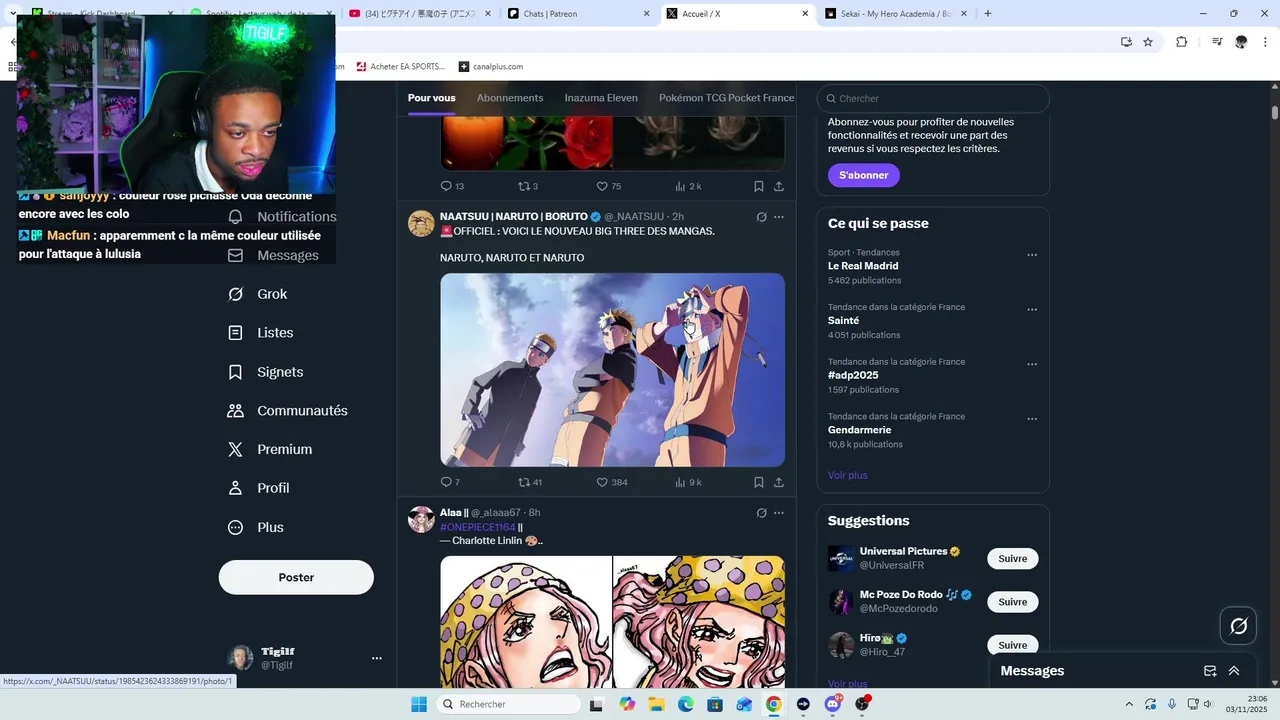Image resolution: width=1280 pixels, height=720 pixels.
Task: Like the top post with 75 likes
Action: click(602, 186)
